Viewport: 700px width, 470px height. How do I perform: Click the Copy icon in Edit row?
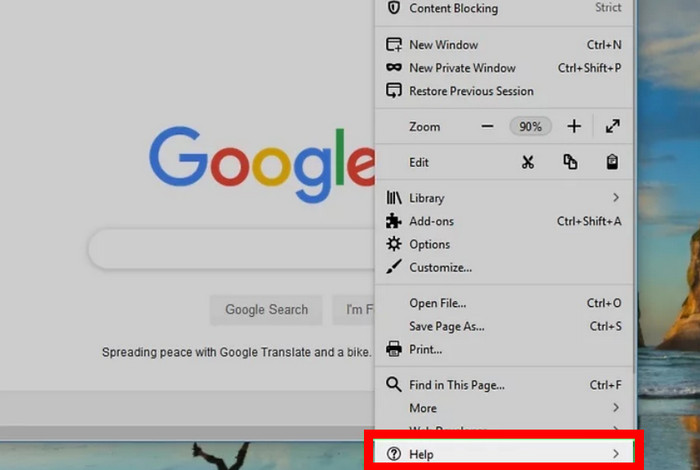coord(570,162)
